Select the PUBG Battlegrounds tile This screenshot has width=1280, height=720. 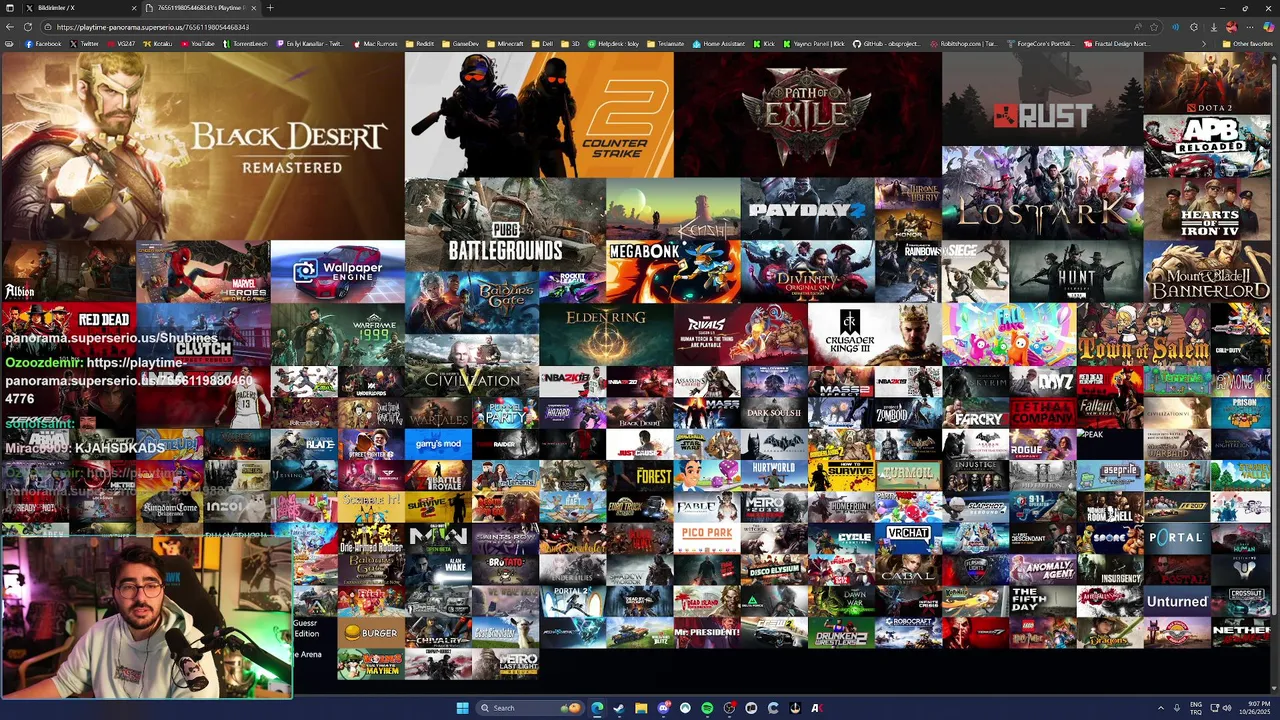tap(505, 224)
